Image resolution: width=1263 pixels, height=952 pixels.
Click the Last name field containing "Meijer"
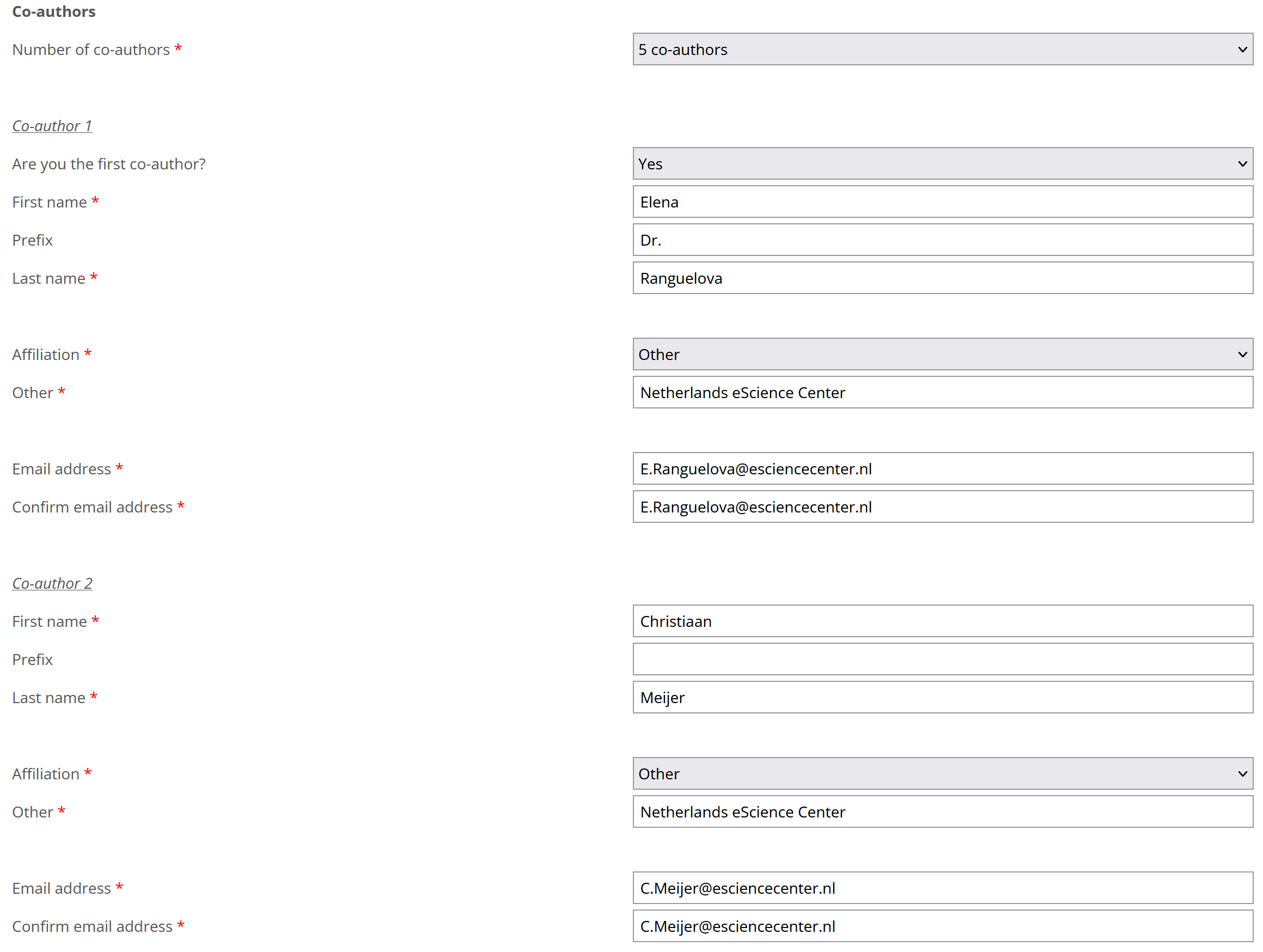942,697
